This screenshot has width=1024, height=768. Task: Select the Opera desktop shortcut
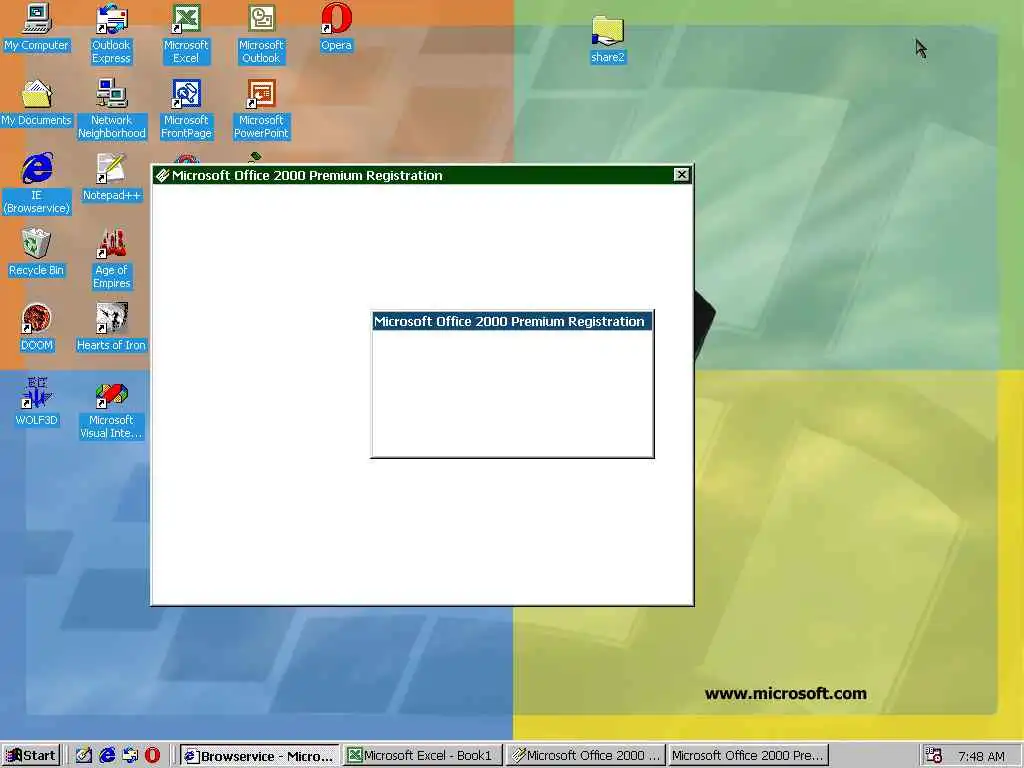point(336,27)
